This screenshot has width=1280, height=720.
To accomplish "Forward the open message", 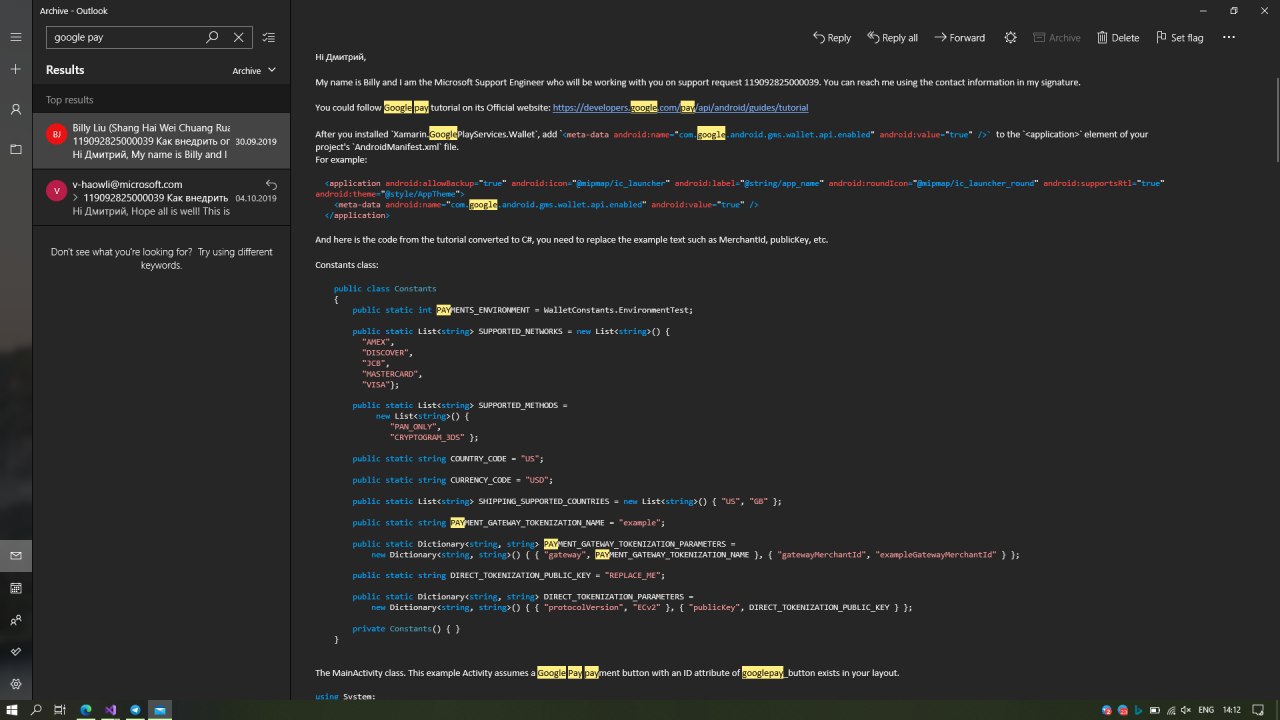I will (x=959, y=37).
